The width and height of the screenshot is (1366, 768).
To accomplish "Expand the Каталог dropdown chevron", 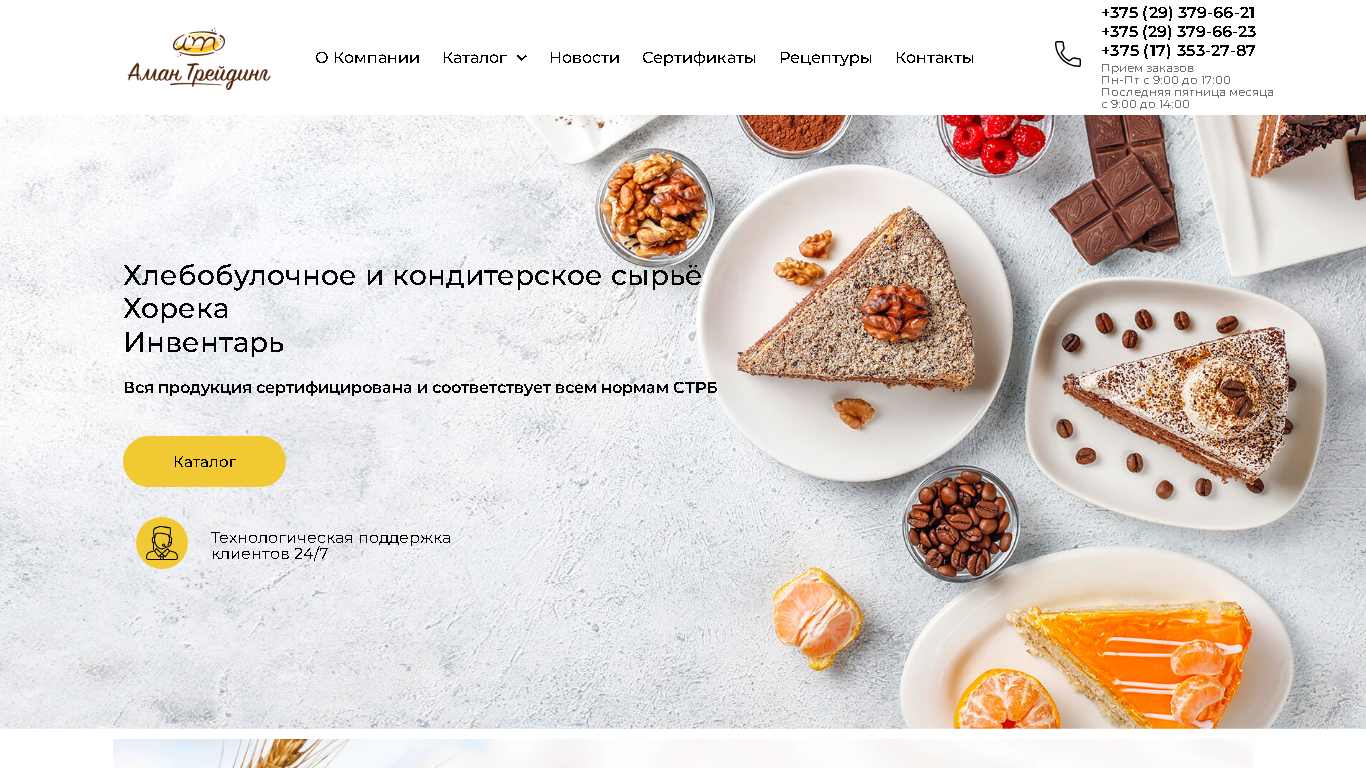I will point(521,58).
